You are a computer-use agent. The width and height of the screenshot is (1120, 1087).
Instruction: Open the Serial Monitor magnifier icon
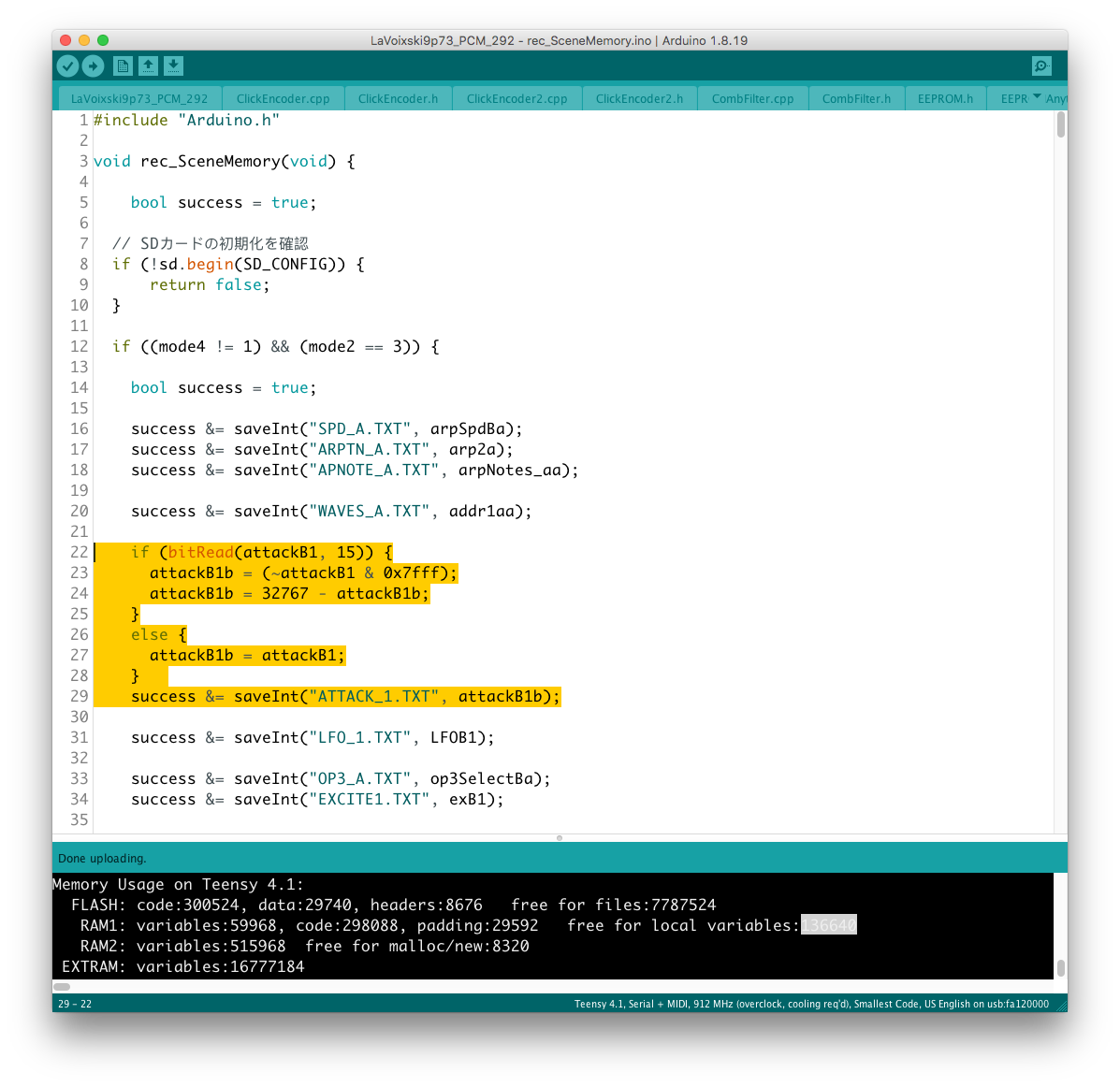pyautogui.click(x=1041, y=65)
